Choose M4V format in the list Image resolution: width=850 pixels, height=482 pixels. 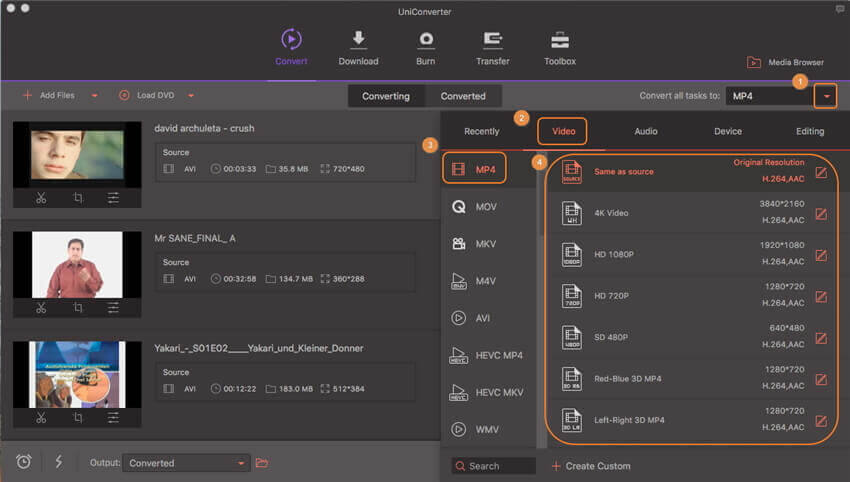pos(474,281)
